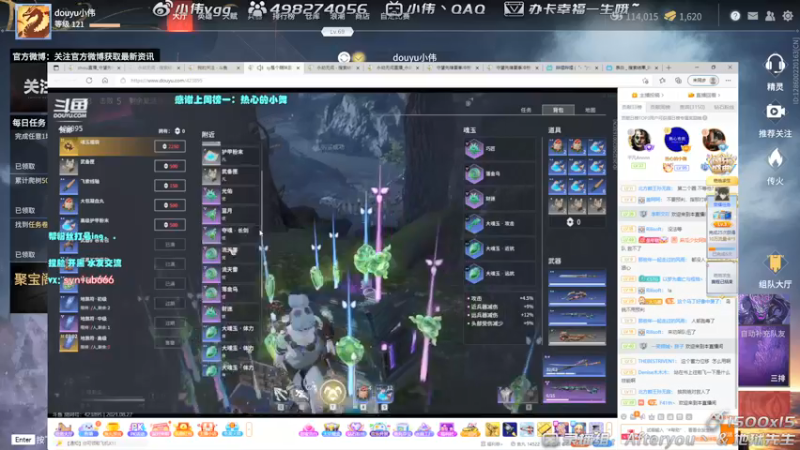
Task: Switch to the muted Douyu stream tab
Action: pos(275,67)
